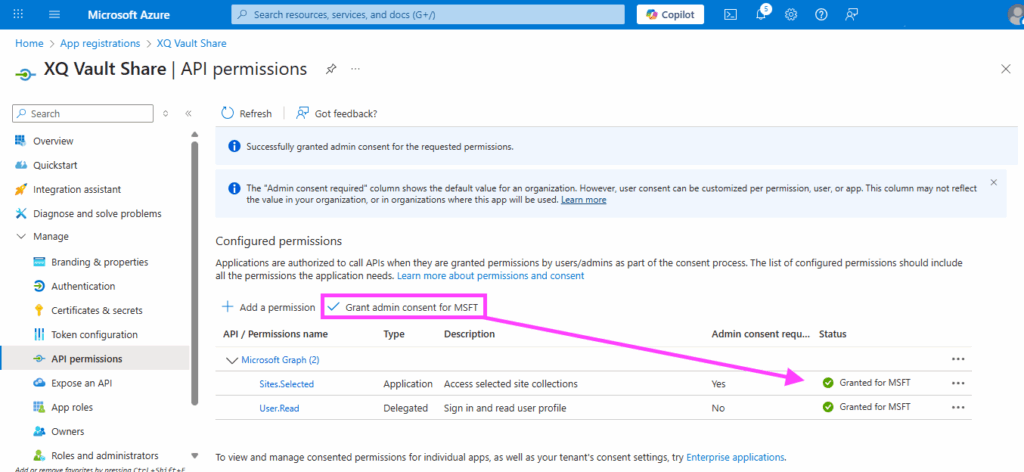Collapse the Microsoft Graph (2) group
Image resolution: width=1024 pixels, height=472 pixels.
pyautogui.click(x=232, y=360)
